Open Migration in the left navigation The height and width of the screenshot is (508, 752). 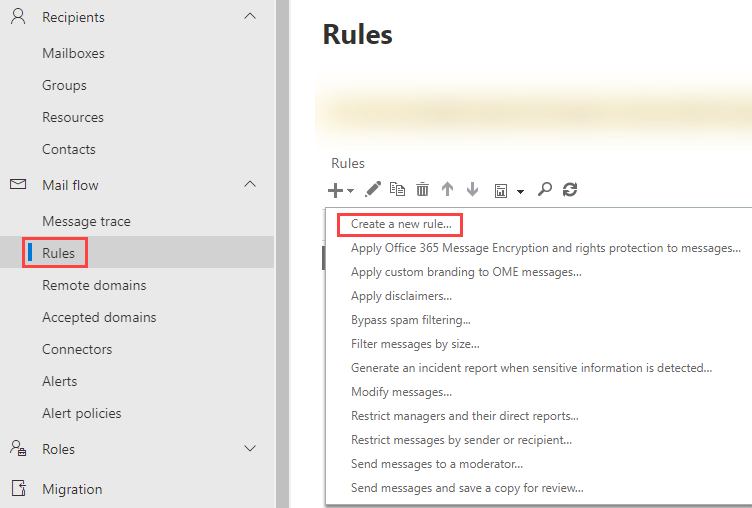pos(72,489)
